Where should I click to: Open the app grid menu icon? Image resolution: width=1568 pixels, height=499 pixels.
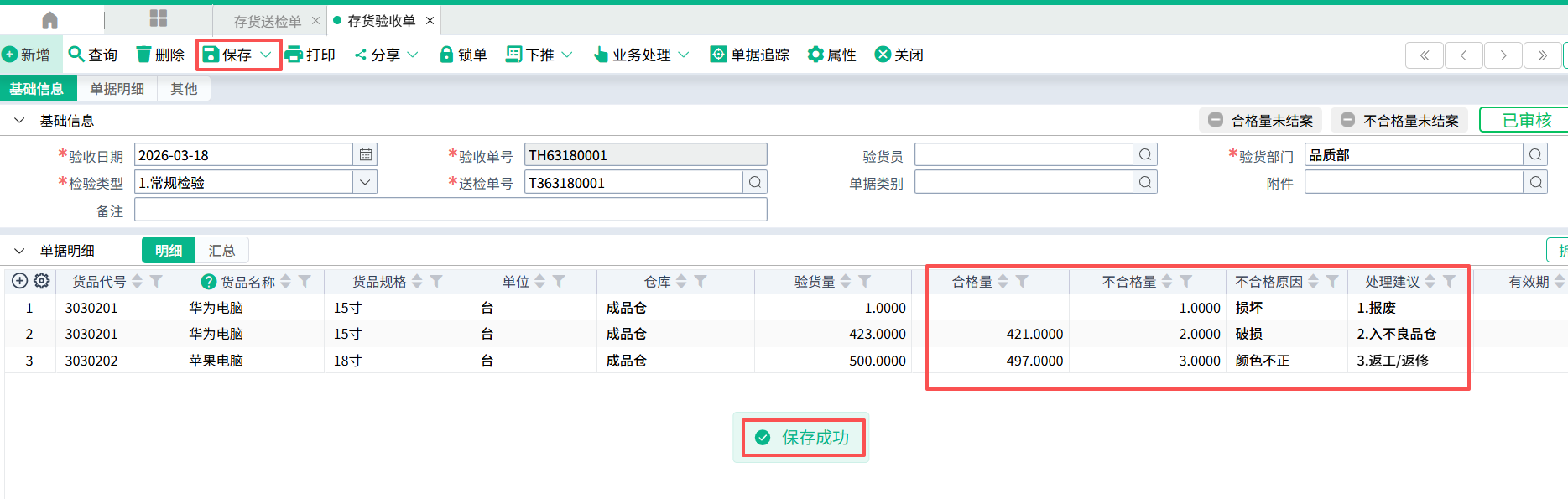(x=158, y=18)
